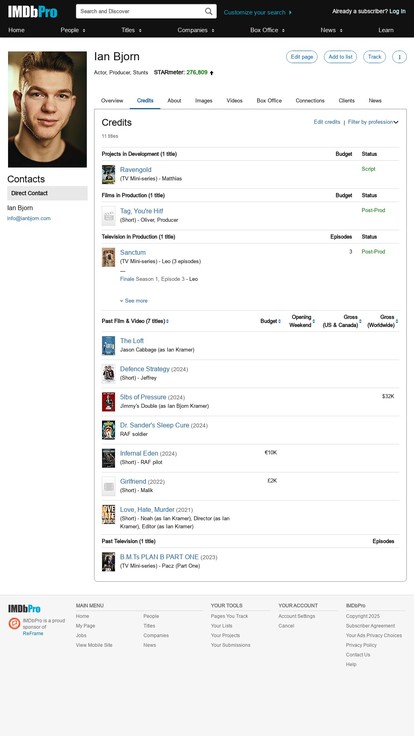Click the Add to list button

point(340,57)
